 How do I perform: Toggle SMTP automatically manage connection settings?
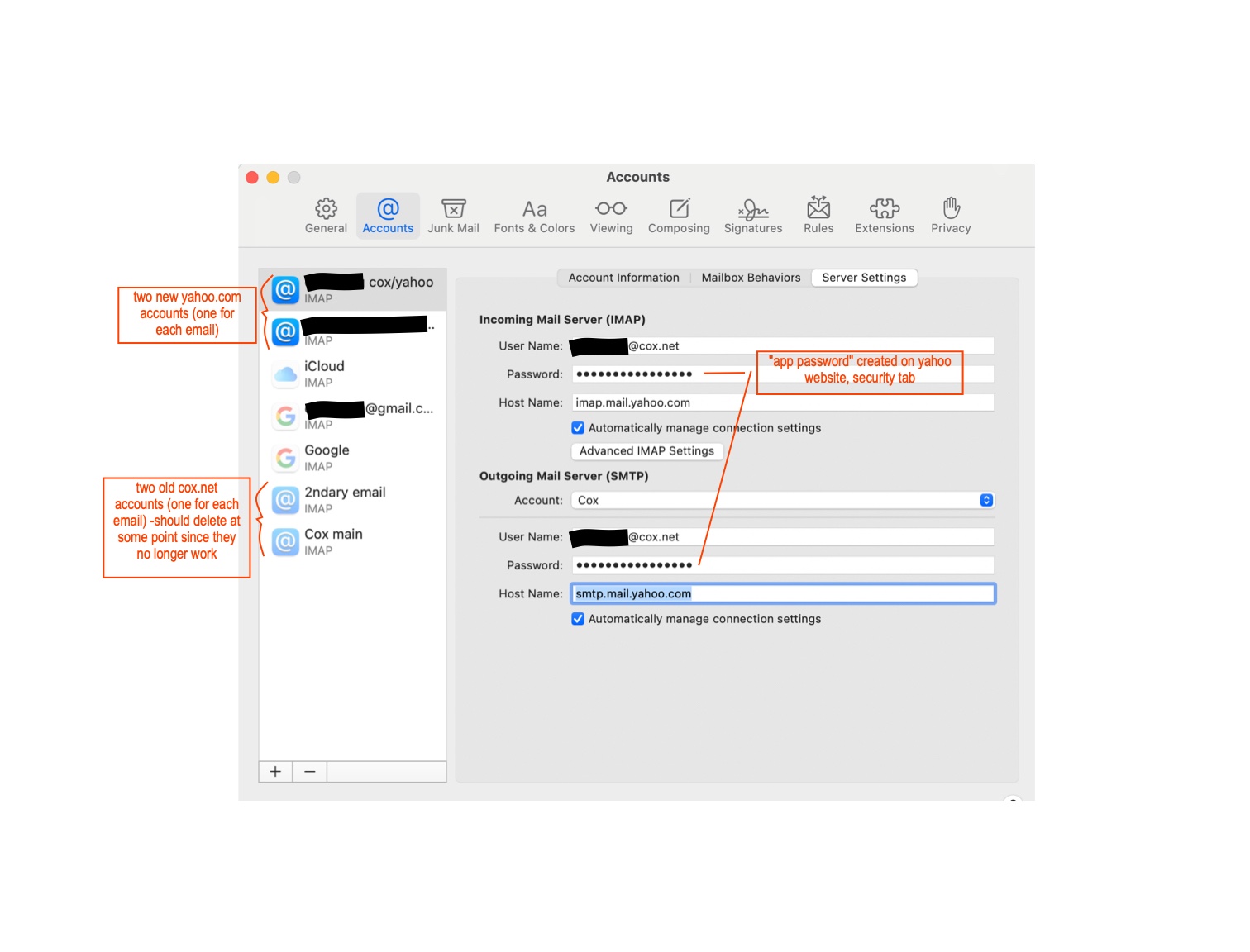click(578, 619)
